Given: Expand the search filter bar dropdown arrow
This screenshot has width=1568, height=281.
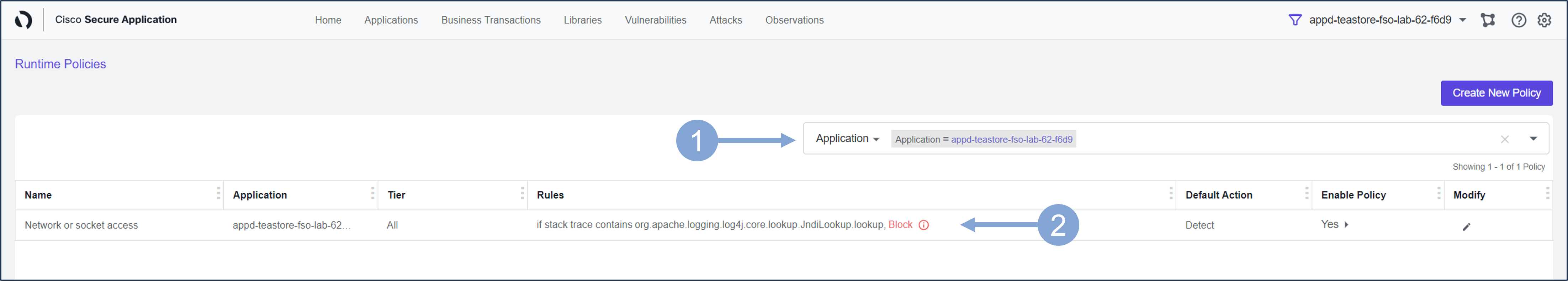Looking at the screenshot, I should [1533, 139].
